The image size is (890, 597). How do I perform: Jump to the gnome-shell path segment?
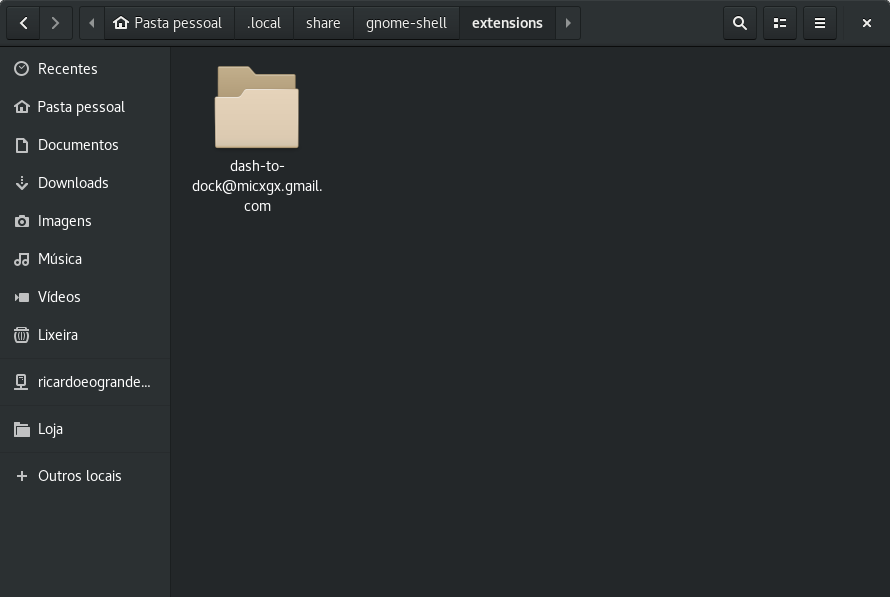[x=406, y=23]
